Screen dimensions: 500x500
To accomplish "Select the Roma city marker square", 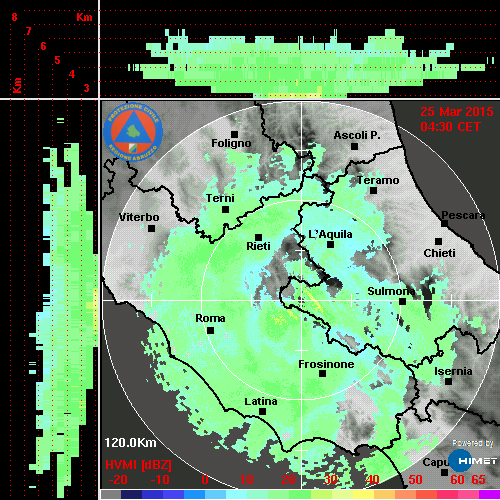I will pyautogui.click(x=210, y=331).
